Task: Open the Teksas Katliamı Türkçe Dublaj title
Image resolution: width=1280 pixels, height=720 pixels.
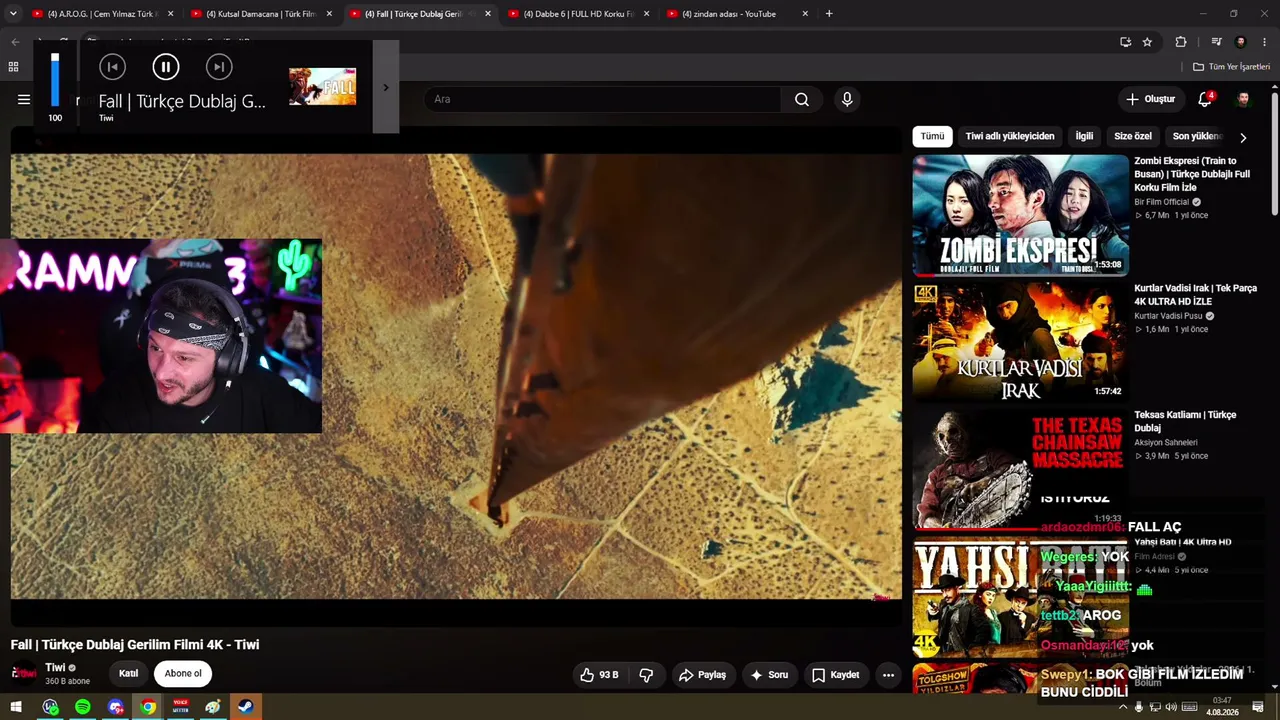Action: tap(1185, 421)
